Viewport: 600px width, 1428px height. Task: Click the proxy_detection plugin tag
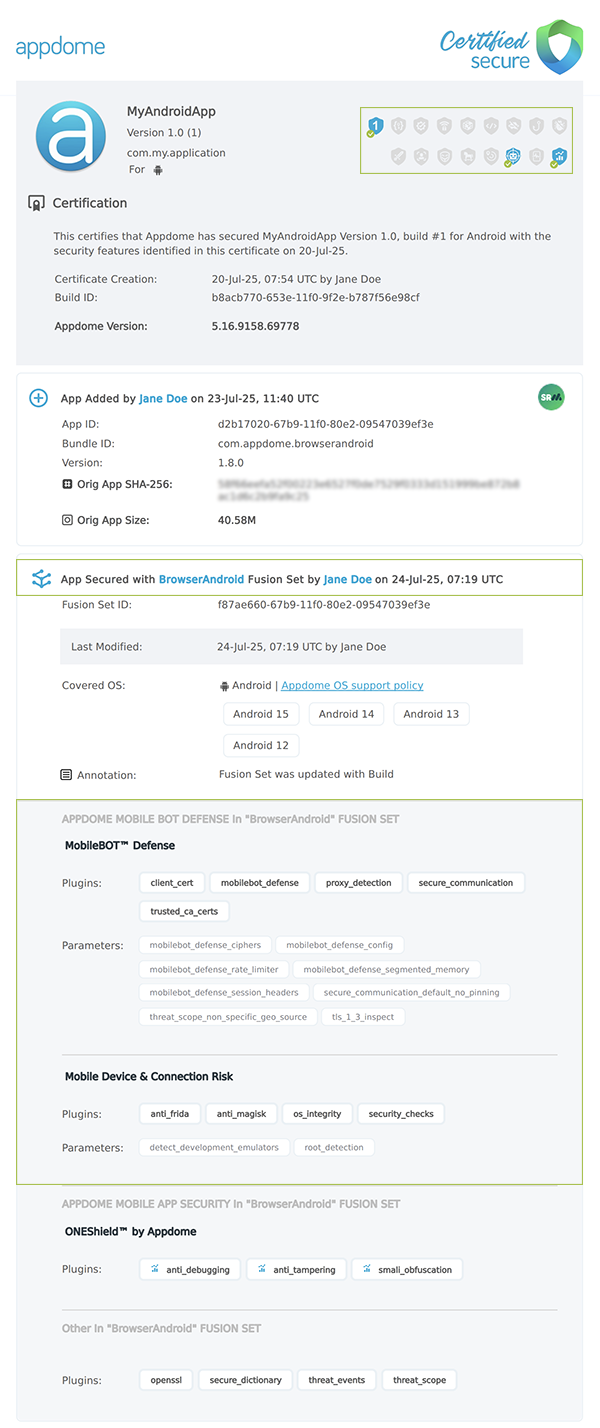pyautogui.click(x=359, y=883)
